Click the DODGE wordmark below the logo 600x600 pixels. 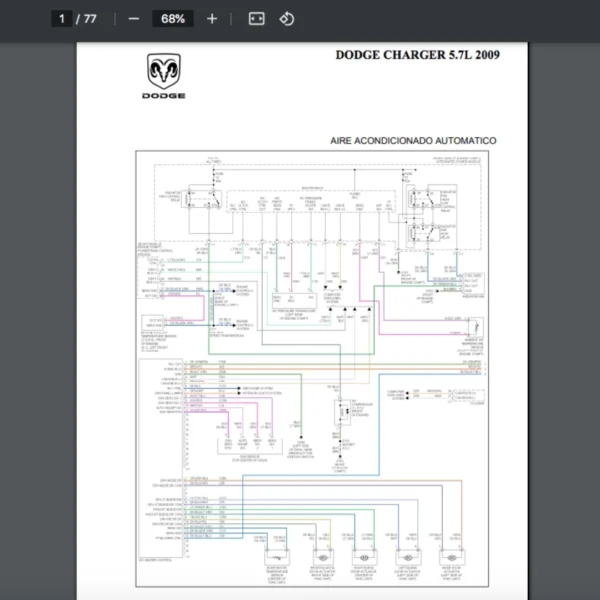click(x=165, y=96)
